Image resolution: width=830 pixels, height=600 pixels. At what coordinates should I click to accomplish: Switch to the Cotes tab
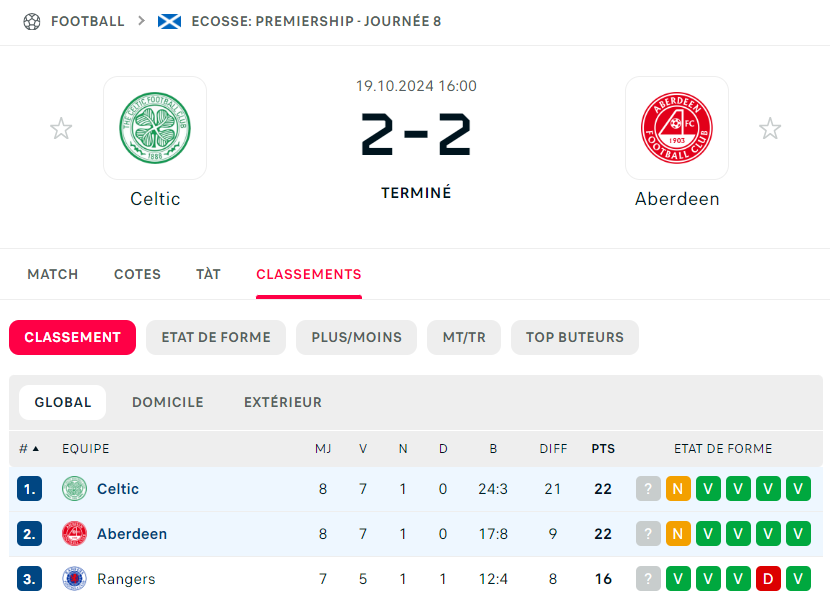pos(137,274)
